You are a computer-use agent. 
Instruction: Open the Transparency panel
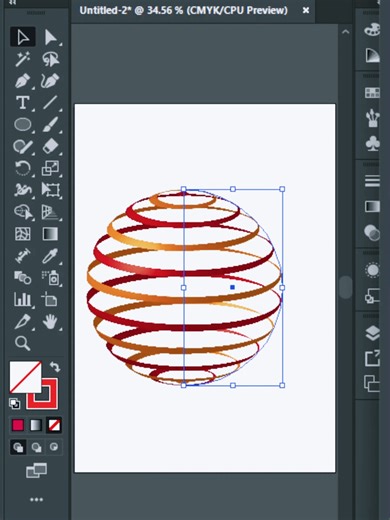tap(372, 232)
